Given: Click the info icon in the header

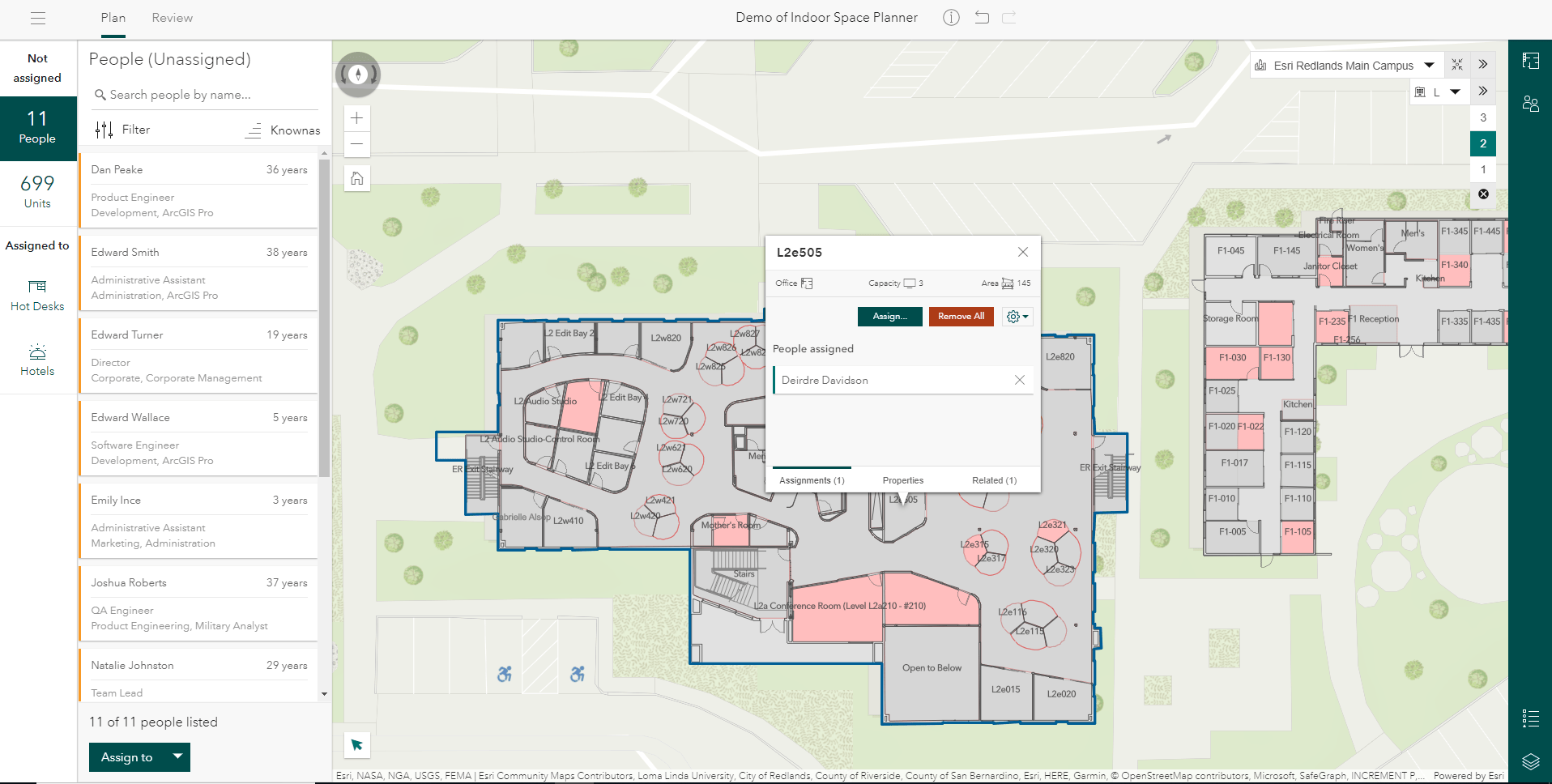Looking at the screenshot, I should 950,17.
